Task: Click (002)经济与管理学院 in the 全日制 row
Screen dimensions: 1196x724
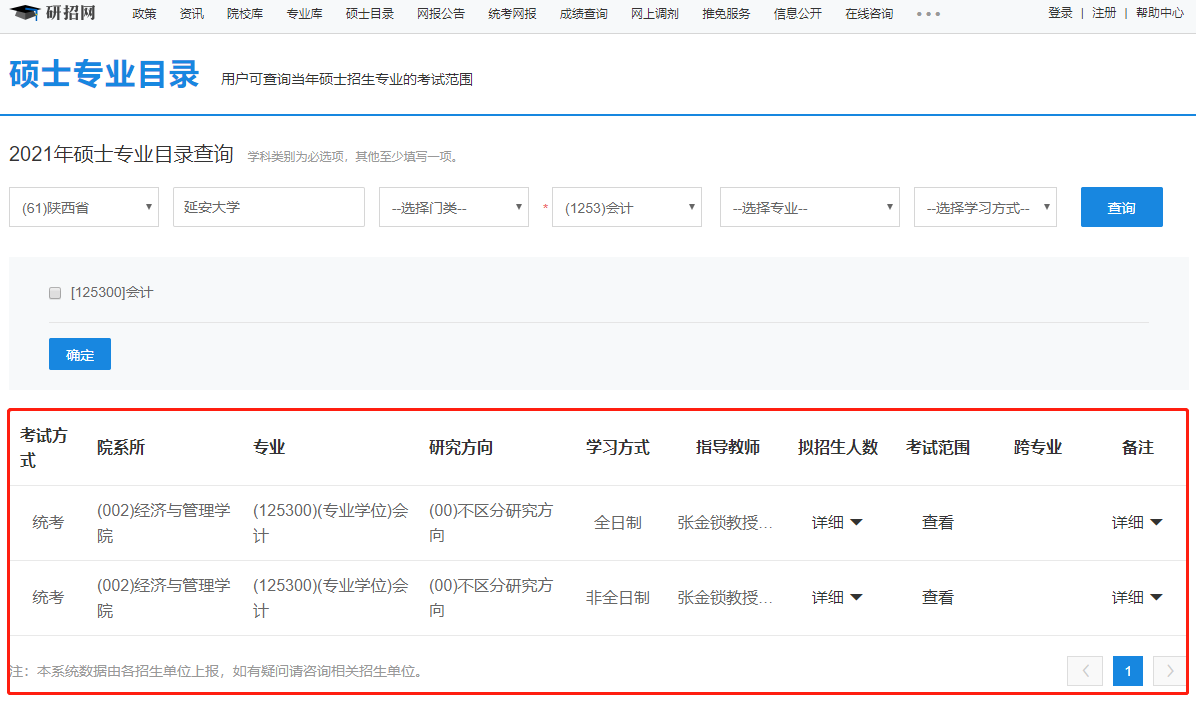Action: coord(163,523)
